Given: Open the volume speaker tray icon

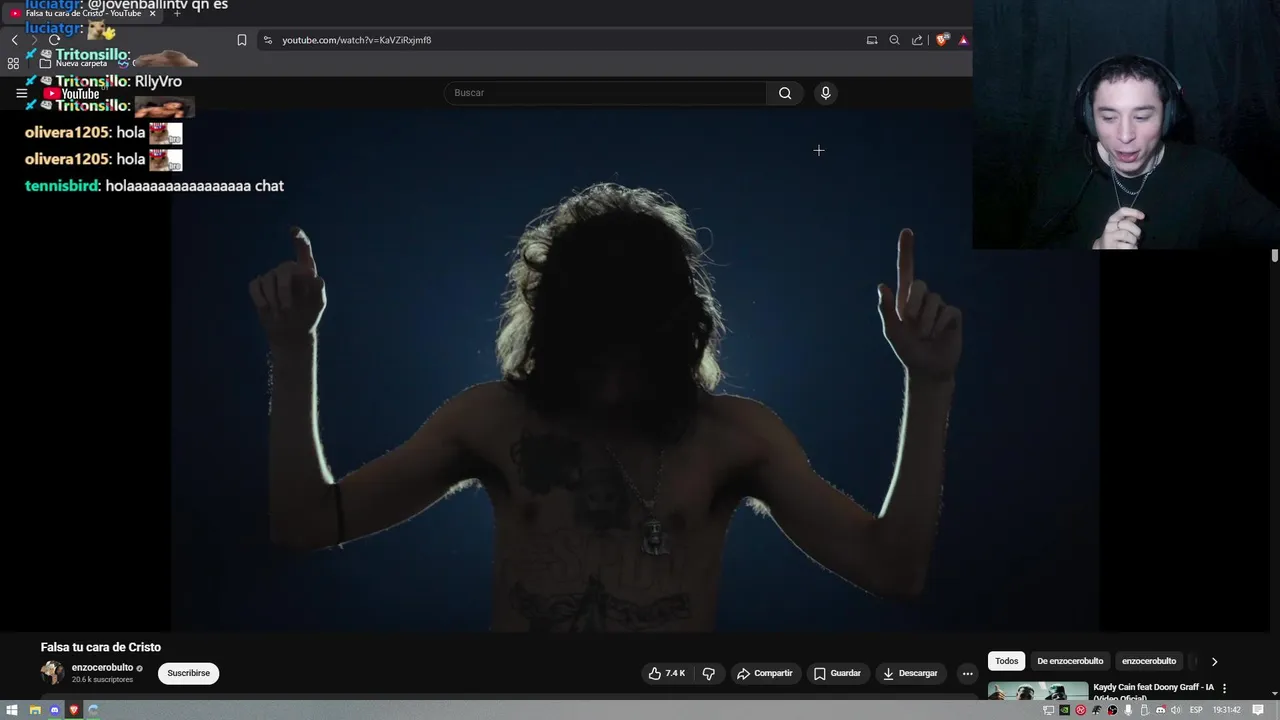Looking at the screenshot, I should pyautogui.click(x=1175, y=710).
